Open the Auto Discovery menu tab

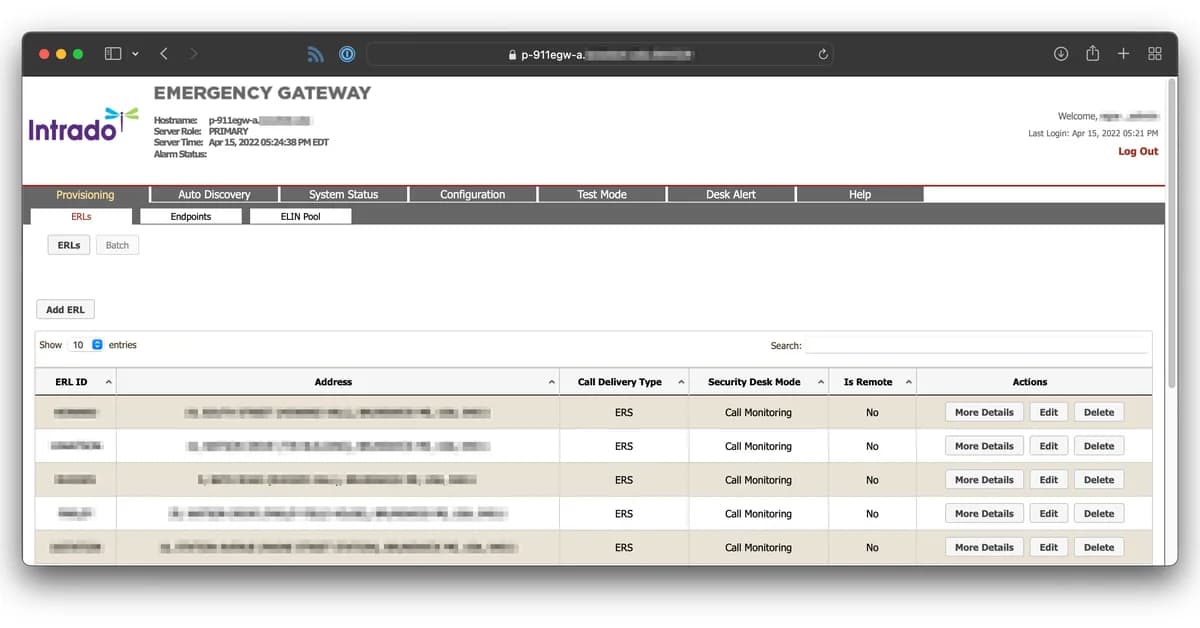pyautogui.click(x=214, y=194)
